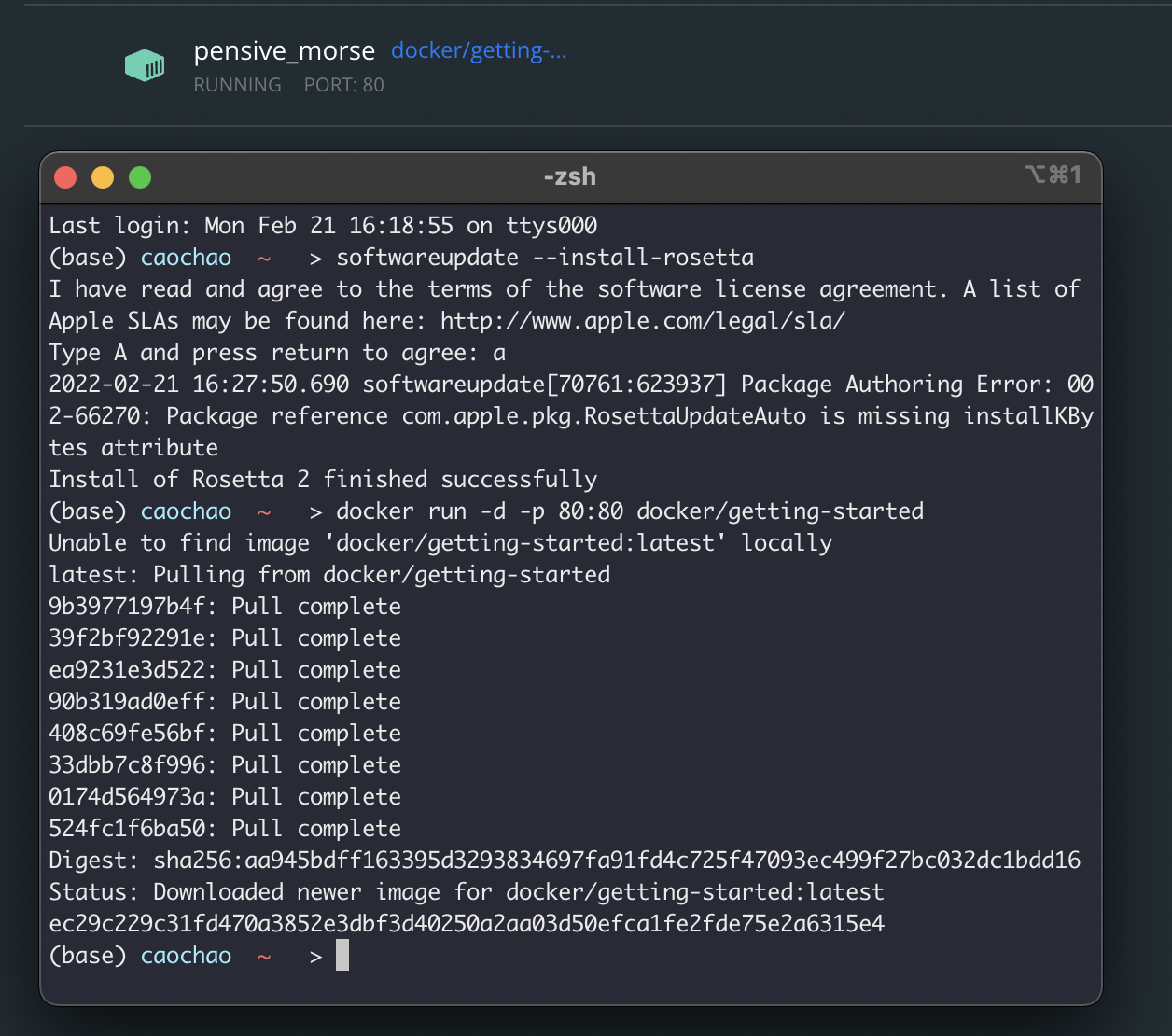Click the 'Status: Downloaded newer image' line
The height and width of the screenshot is (1036, 1172).
tap(467, 892)
